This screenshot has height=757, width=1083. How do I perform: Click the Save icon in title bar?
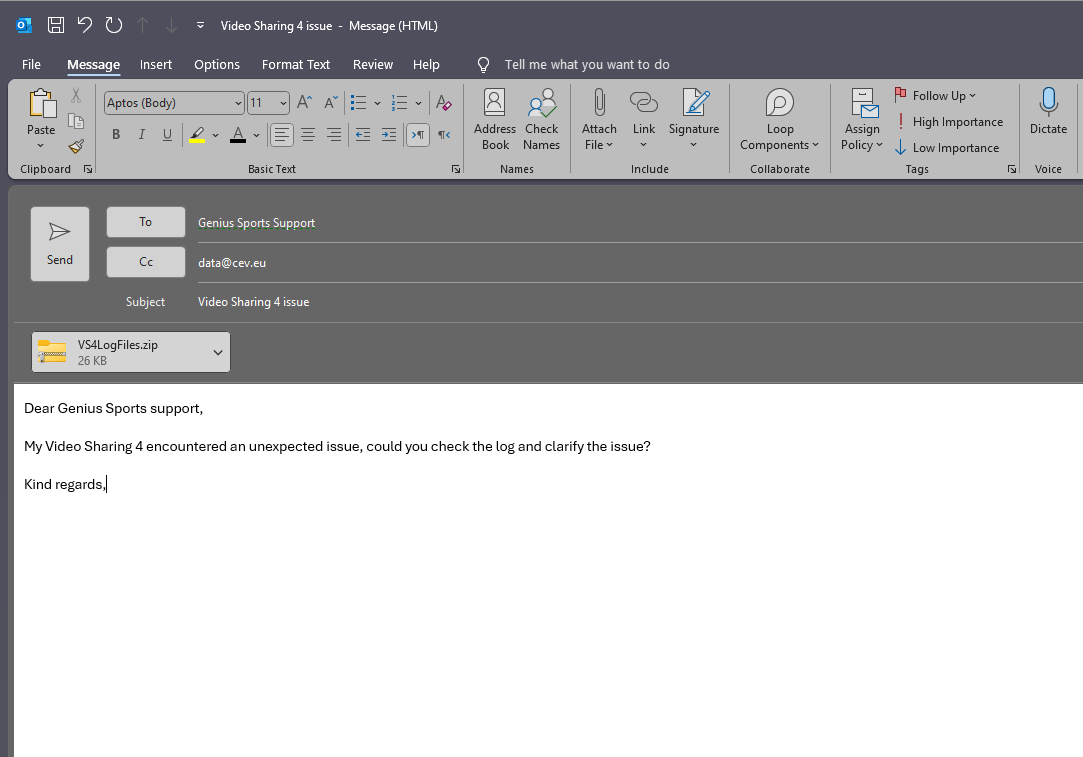56,26
